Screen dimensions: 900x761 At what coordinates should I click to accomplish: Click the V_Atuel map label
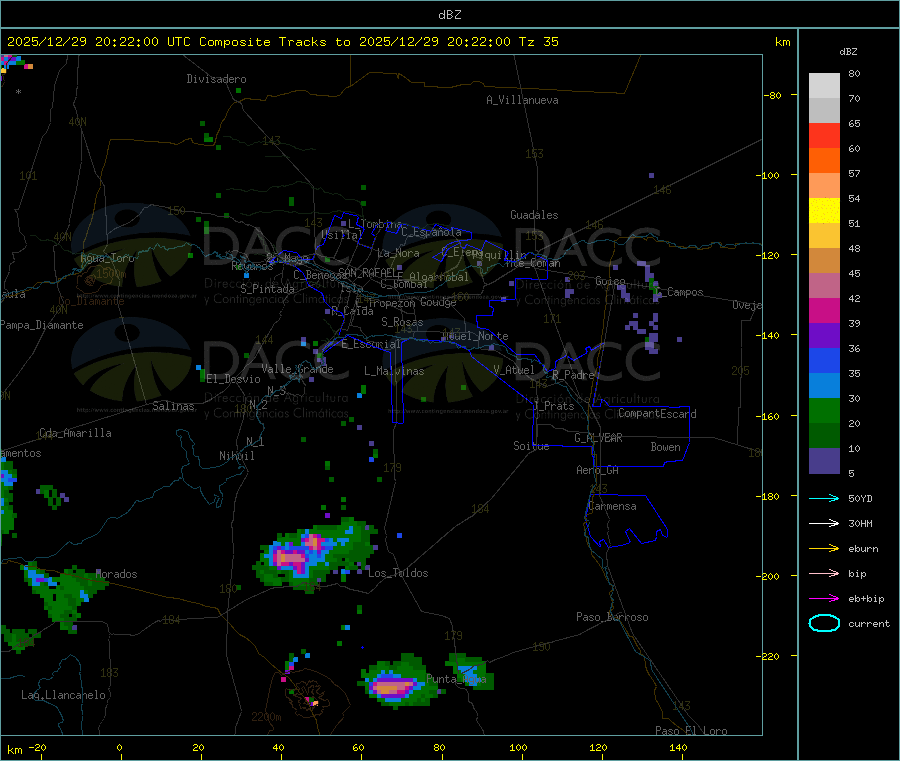(514, 370)
